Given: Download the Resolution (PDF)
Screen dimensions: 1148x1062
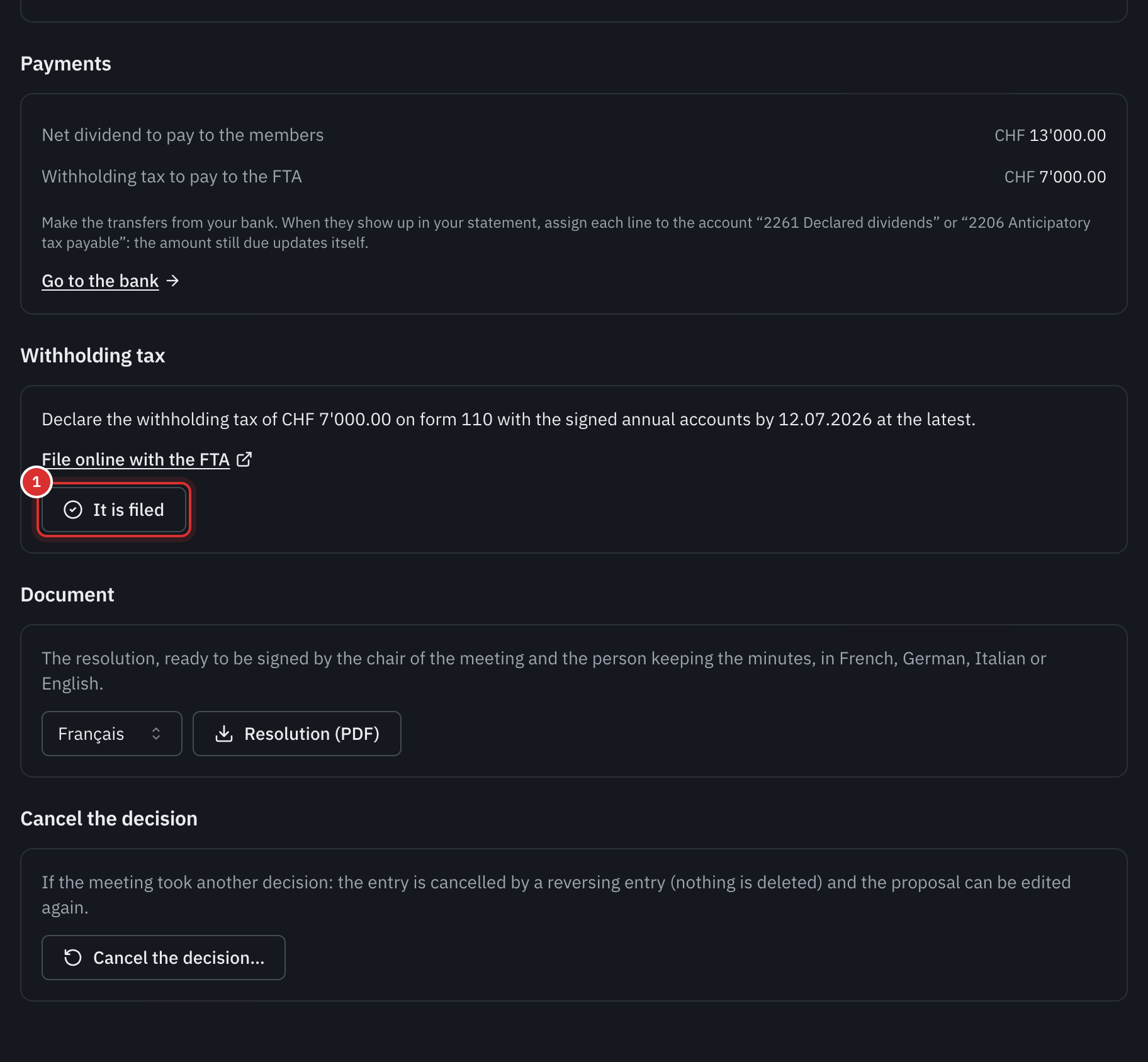Looking at the screenshot, I should pos(297,734).
